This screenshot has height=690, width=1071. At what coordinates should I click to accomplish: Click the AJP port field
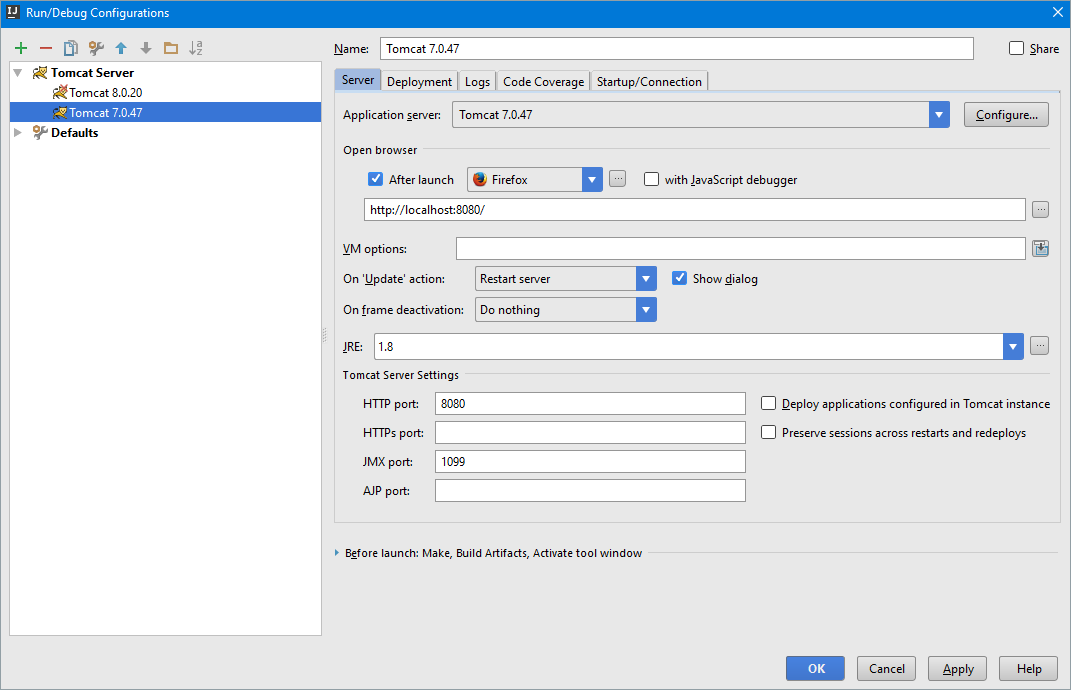pos(590,491)
